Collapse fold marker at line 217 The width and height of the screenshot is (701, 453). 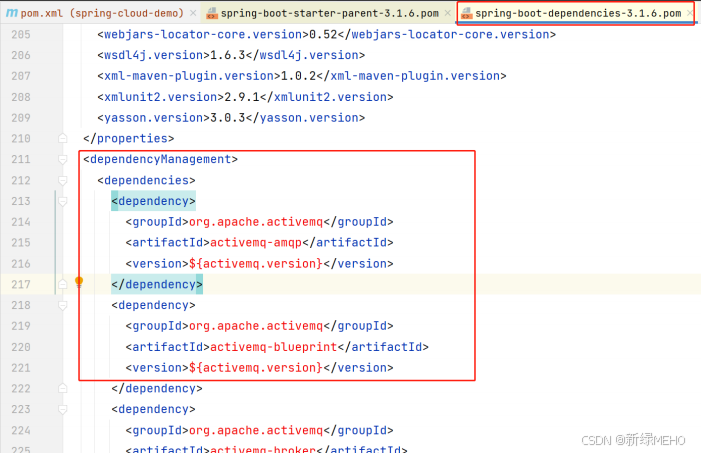tap(63, 284)
